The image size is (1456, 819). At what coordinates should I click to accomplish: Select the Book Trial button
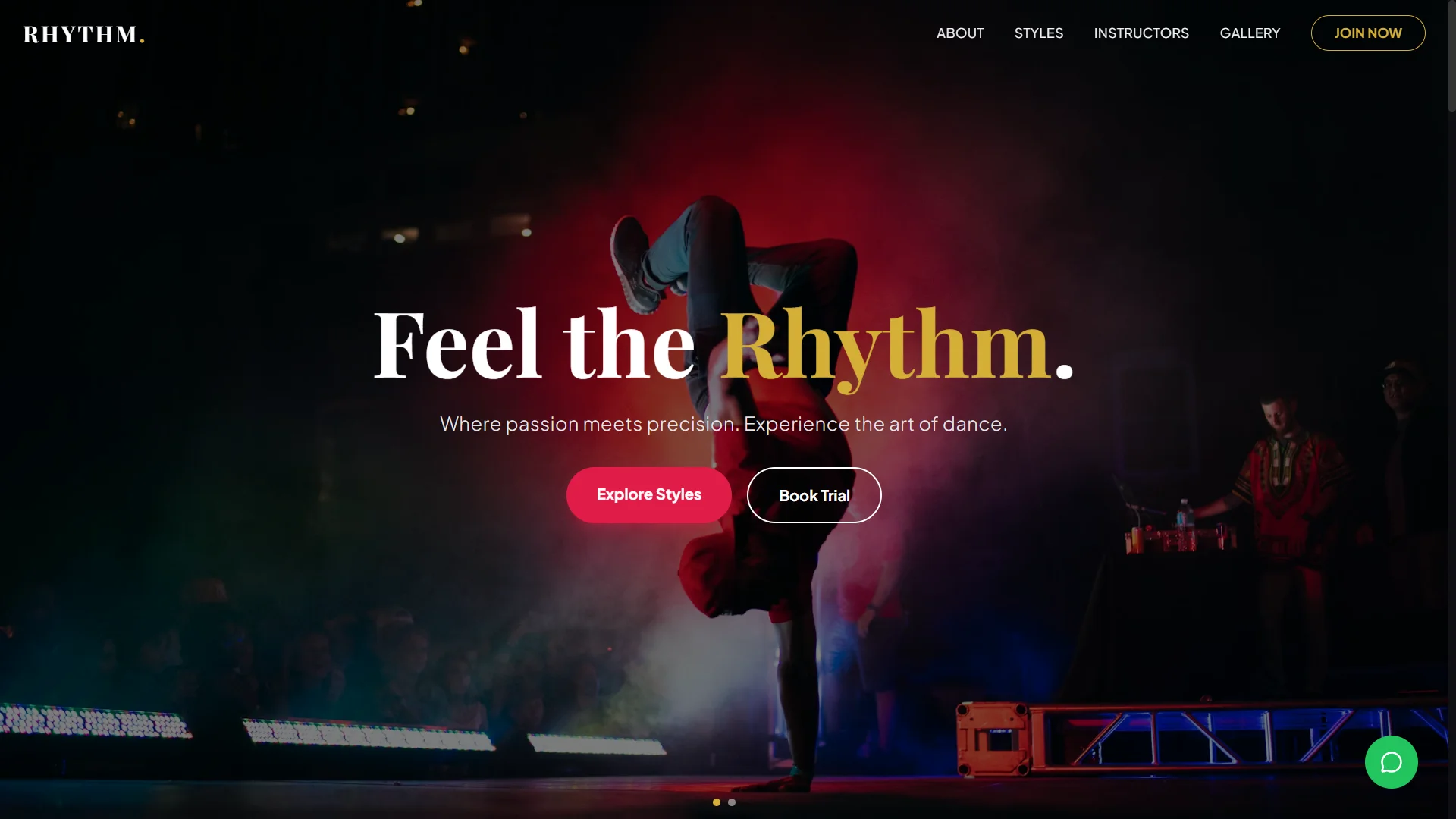pos(814,495)
